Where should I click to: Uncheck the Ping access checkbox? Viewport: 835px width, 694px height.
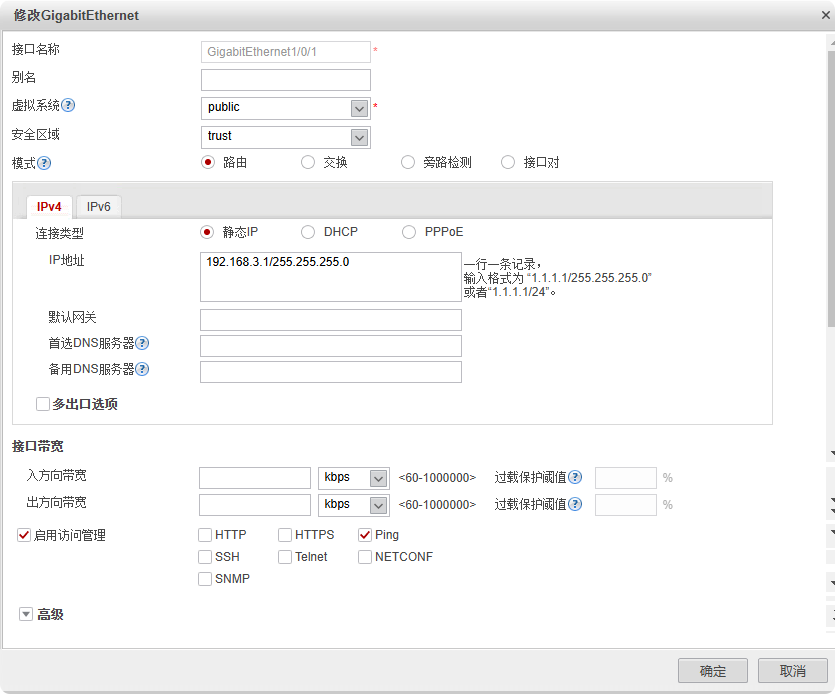coord(366,535)
